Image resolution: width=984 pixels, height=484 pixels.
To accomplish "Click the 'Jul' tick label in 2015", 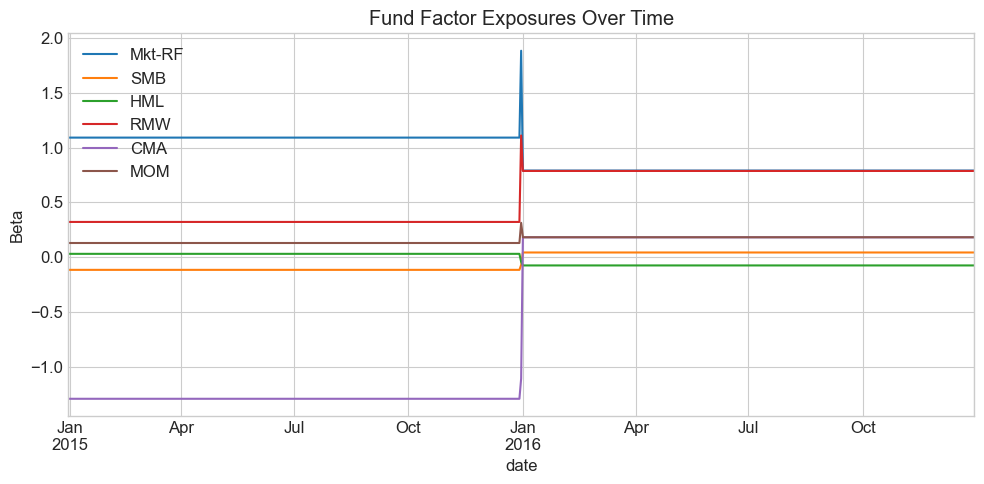I will 294,428.
